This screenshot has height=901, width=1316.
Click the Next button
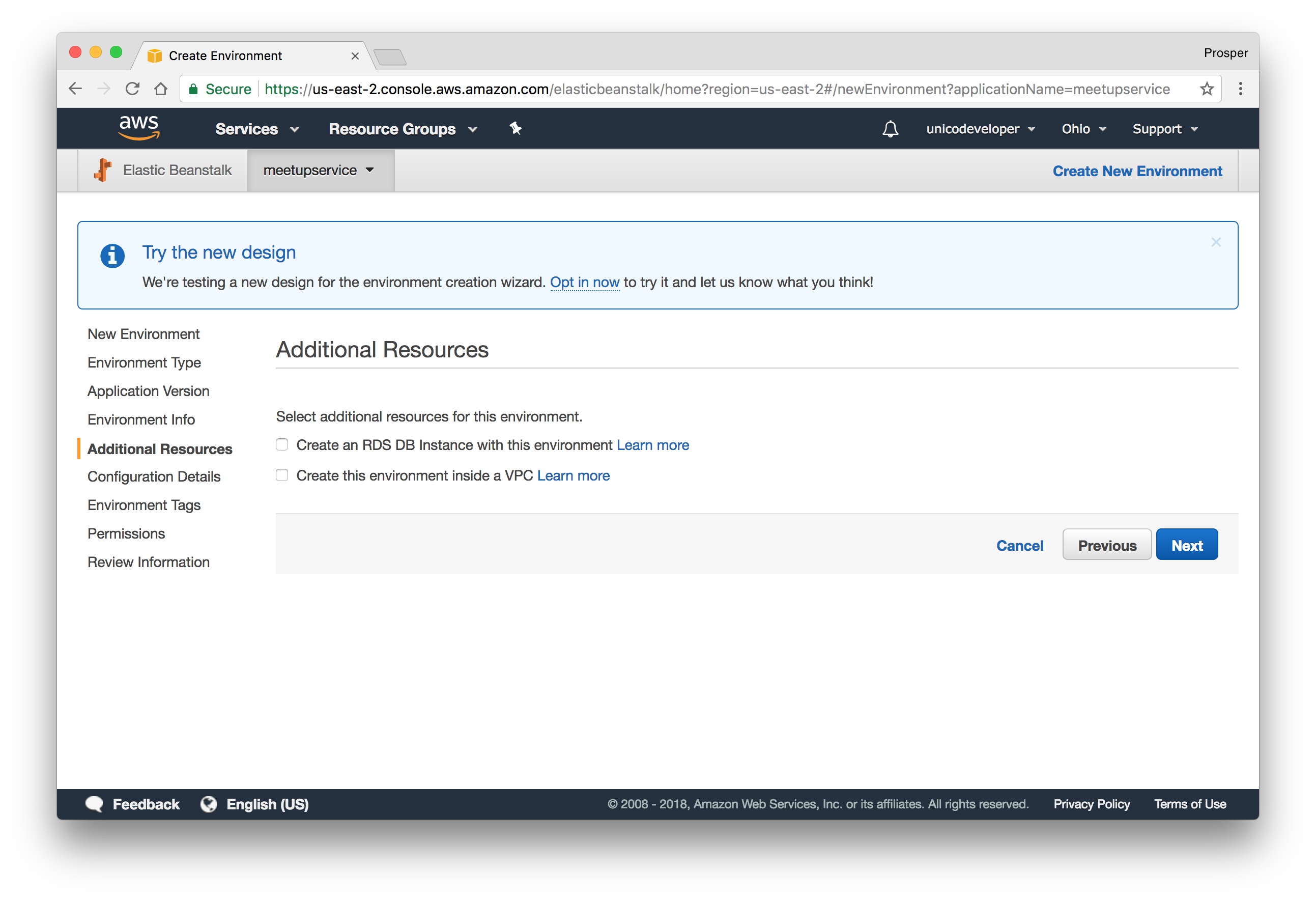1186,545
